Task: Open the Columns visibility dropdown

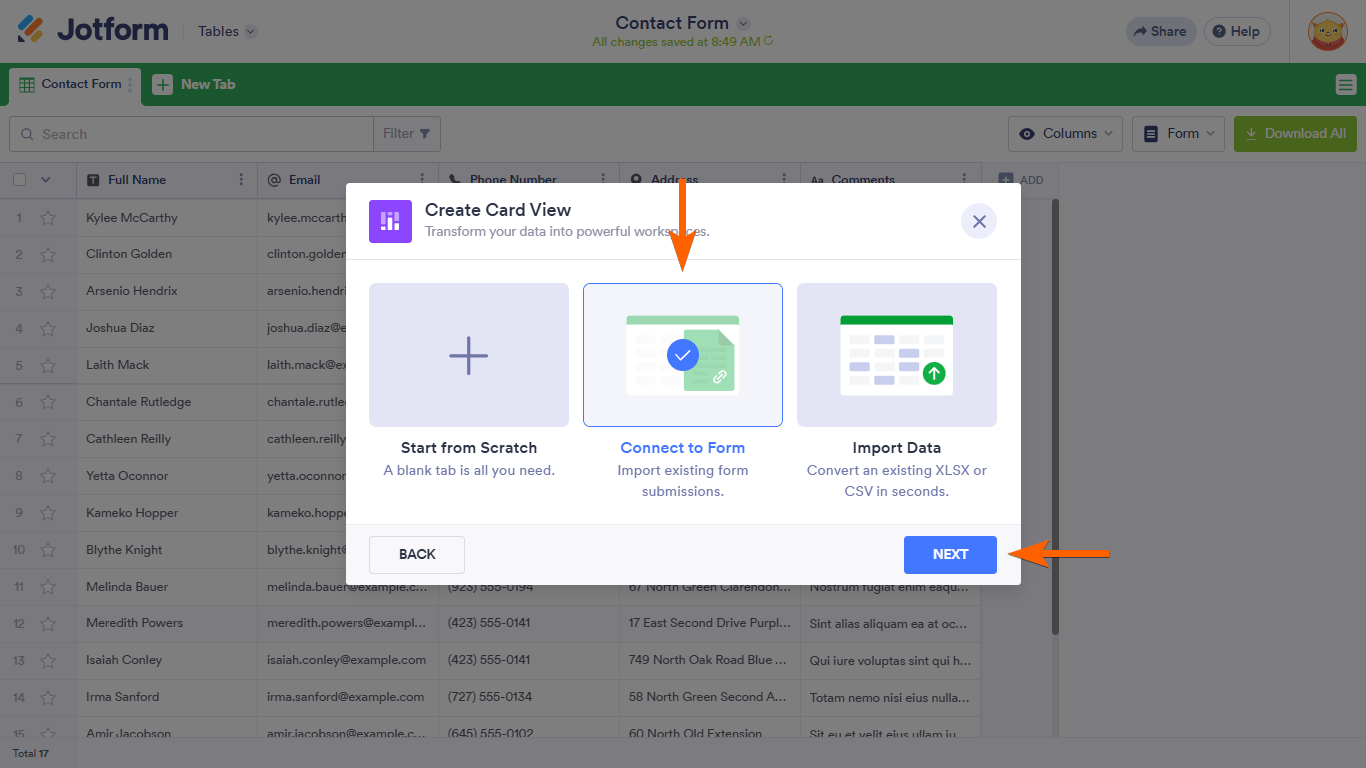Action: click(x=1065, y=134)
